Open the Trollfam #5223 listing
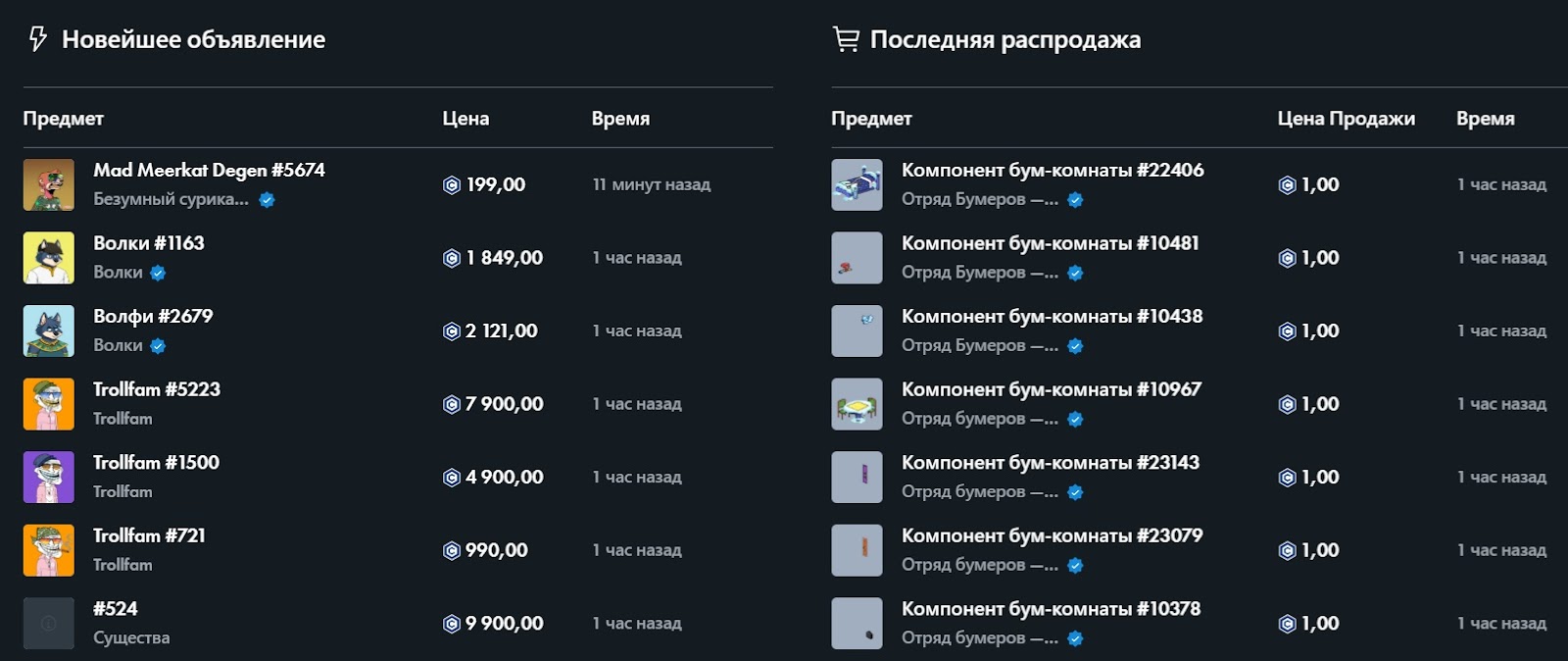The height and width of the screenshot is (661, 1568). [x=157, y=389]
